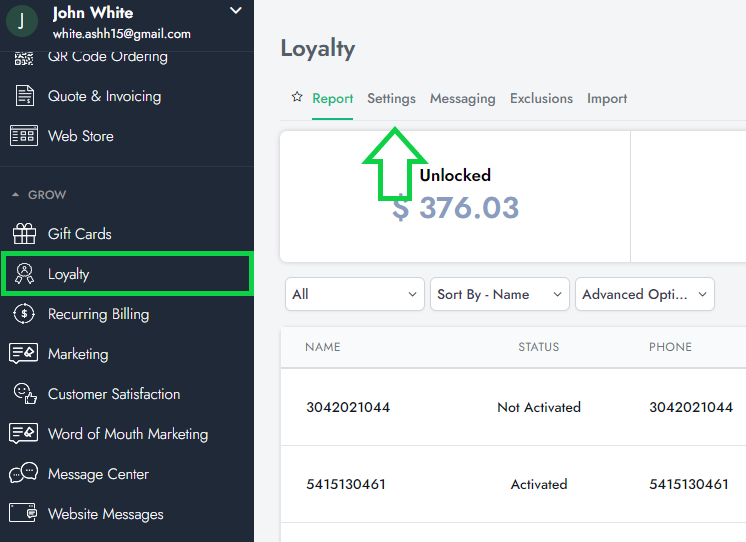Click the Loyalty ribbon icon in sidebar
Viewport: 746px width, 542px height.
[x=24, y=274]
